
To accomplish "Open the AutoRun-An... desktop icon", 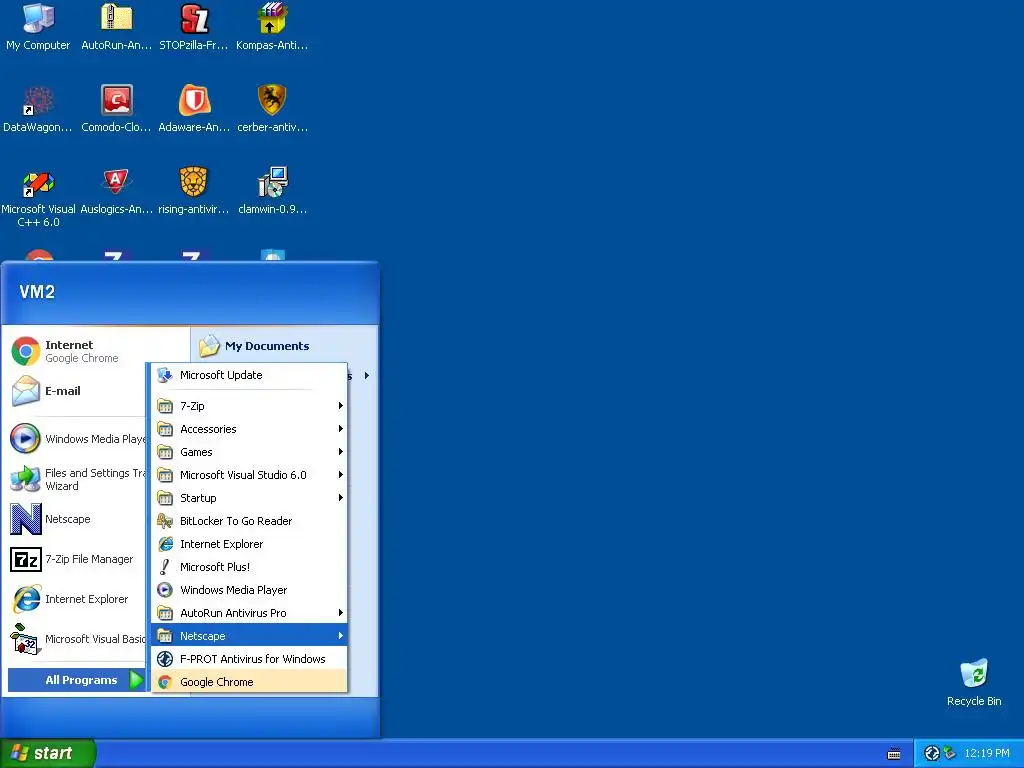I will coord(116,27).
